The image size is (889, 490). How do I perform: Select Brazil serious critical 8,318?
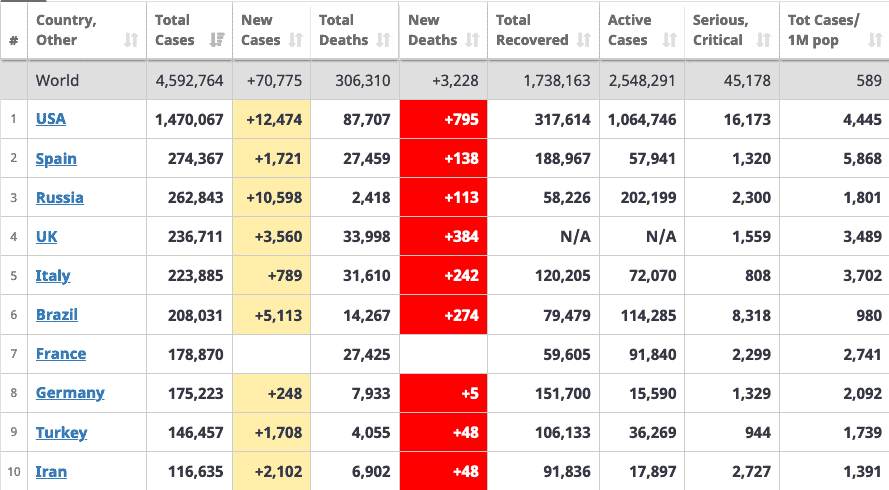[x=751, y=315]
